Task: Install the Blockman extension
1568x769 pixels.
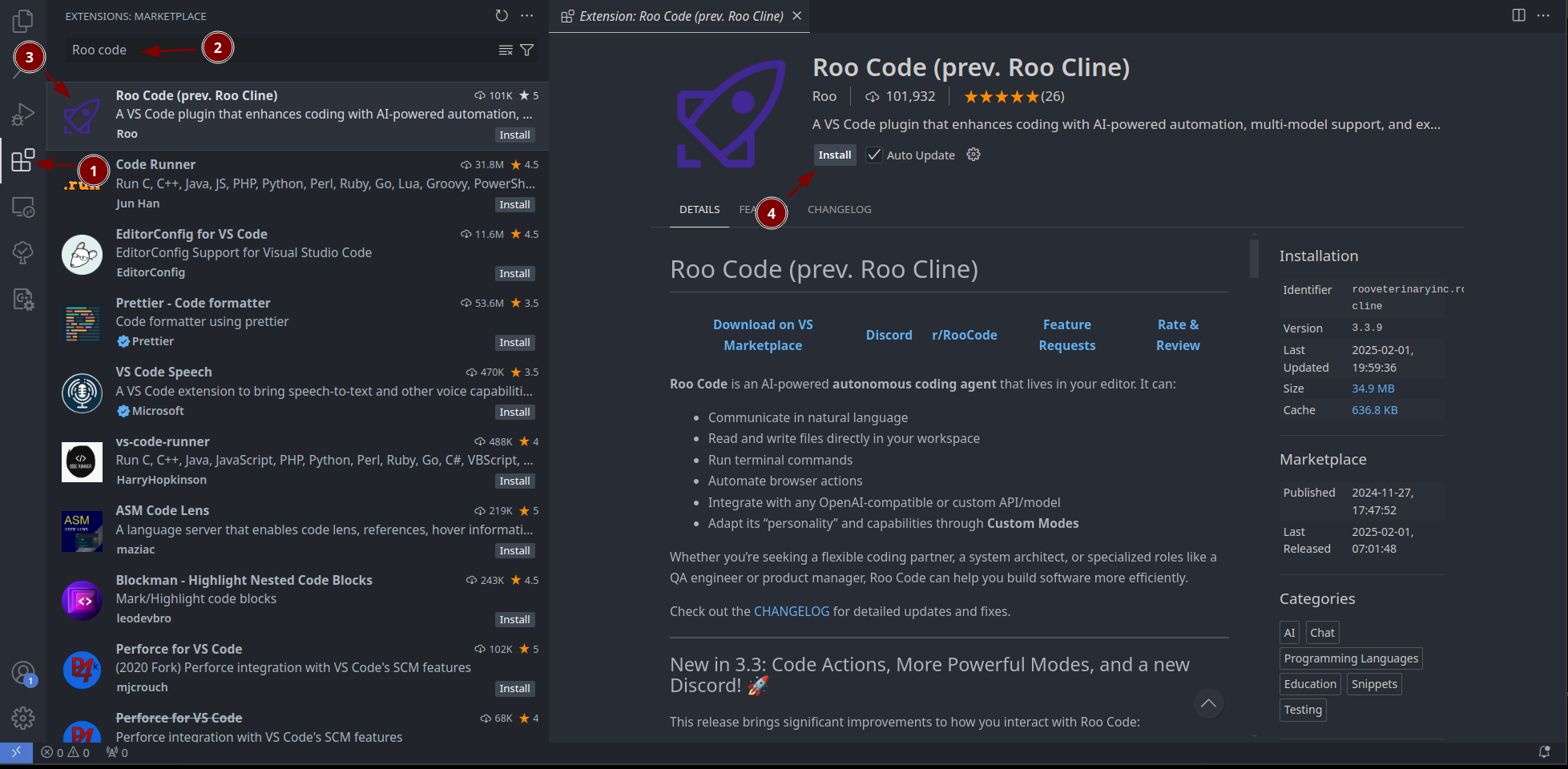Action: coord(514,619)
